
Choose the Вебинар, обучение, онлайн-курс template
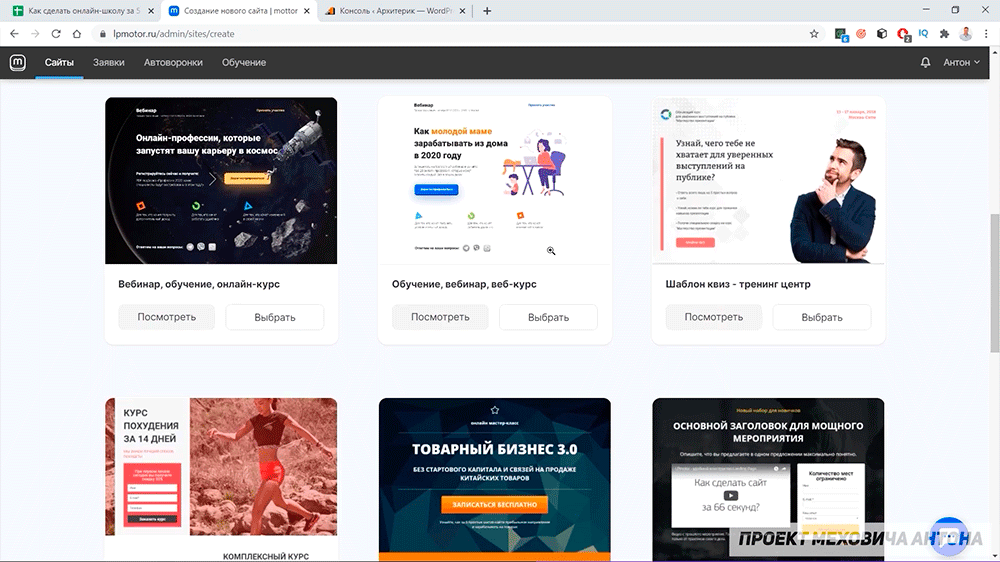[275, 317]
